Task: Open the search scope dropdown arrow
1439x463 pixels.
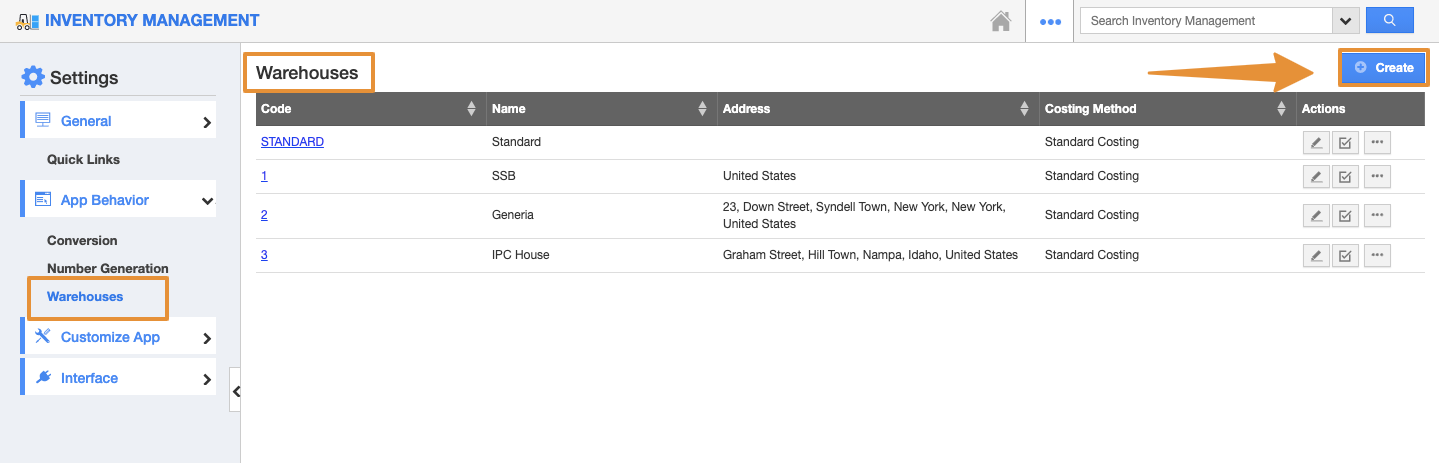Action: point(1346,21)
